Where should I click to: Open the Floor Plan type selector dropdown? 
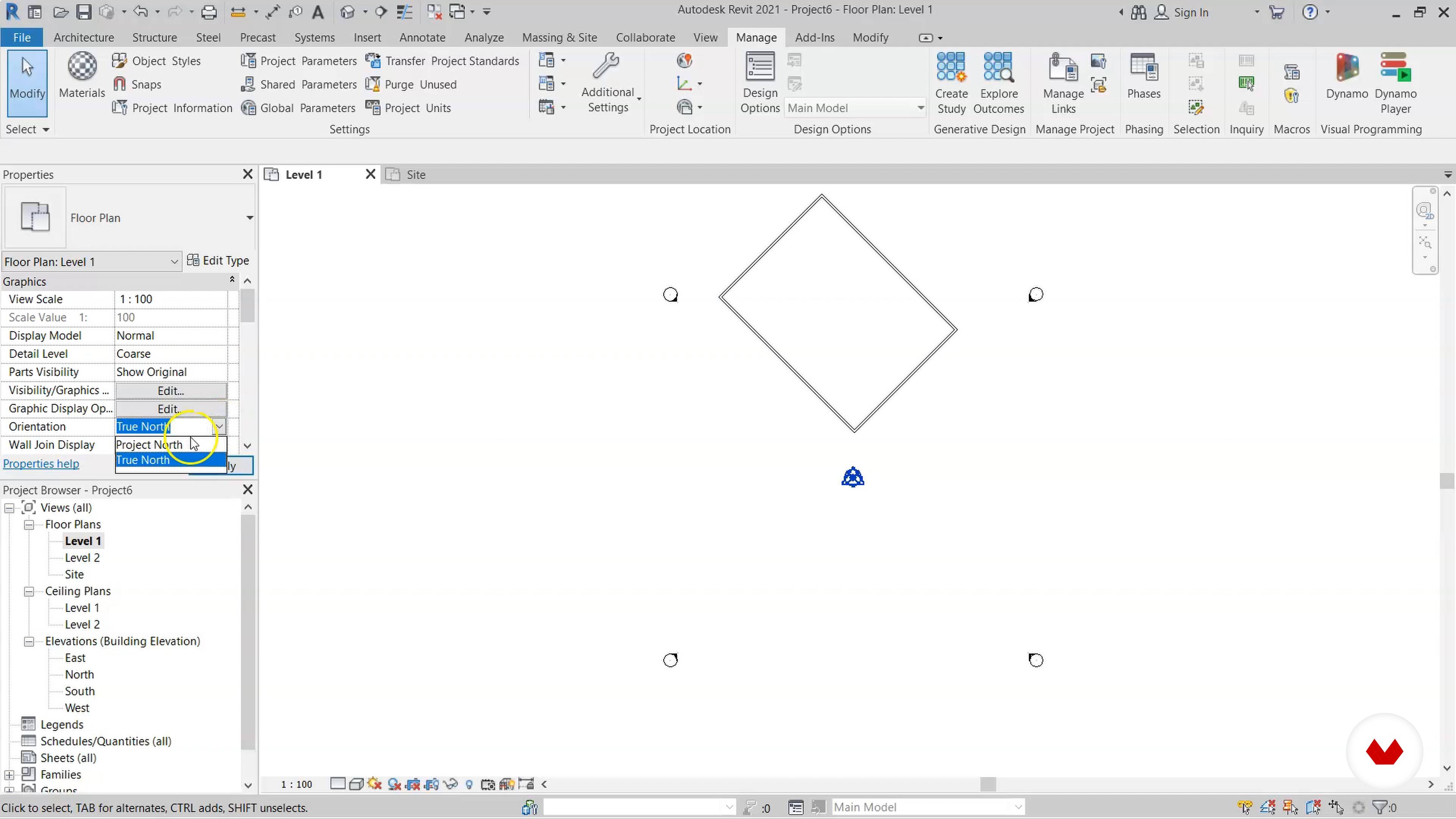point(249,218)
